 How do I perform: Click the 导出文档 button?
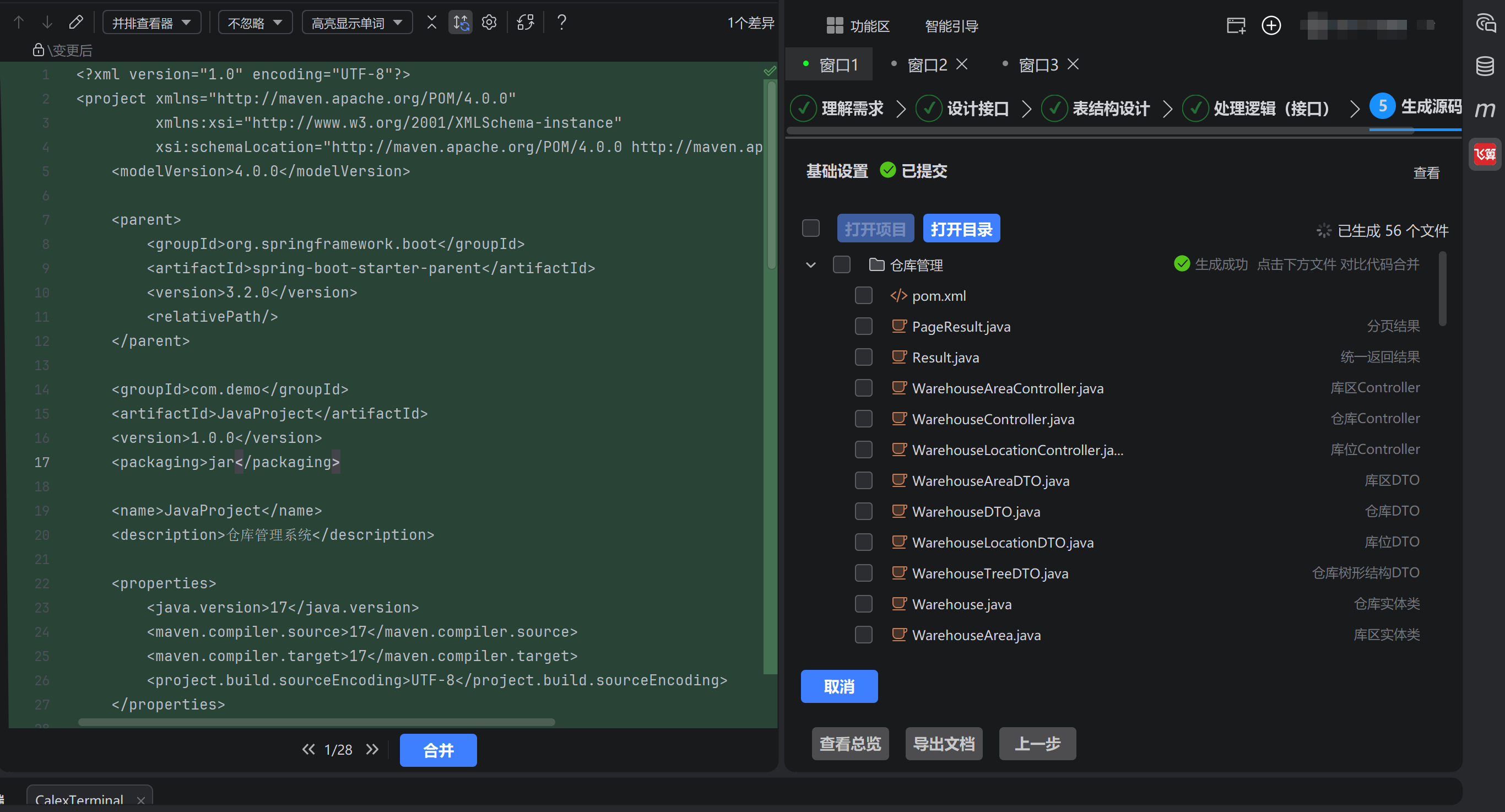point(944,744)
